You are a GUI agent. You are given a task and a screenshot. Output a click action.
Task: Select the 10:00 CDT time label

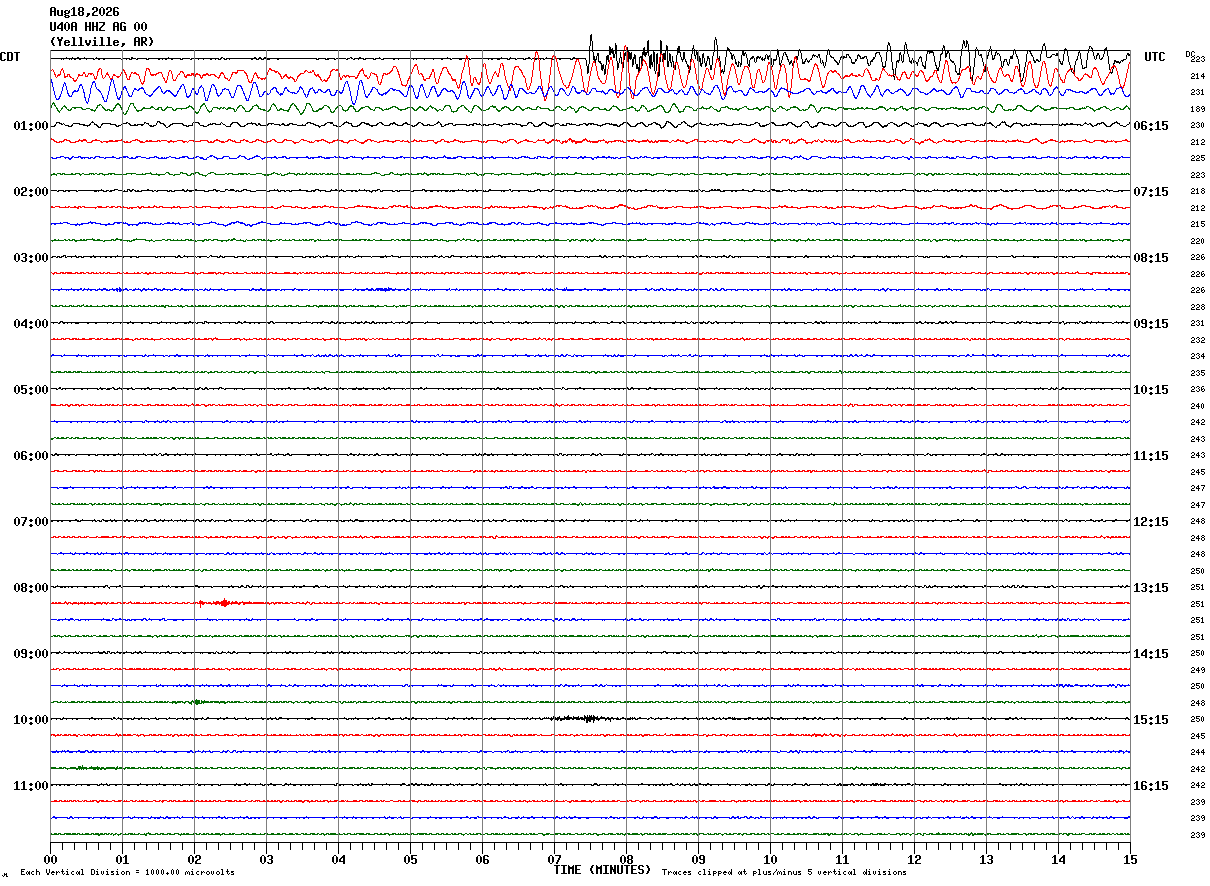pos(31,720)
